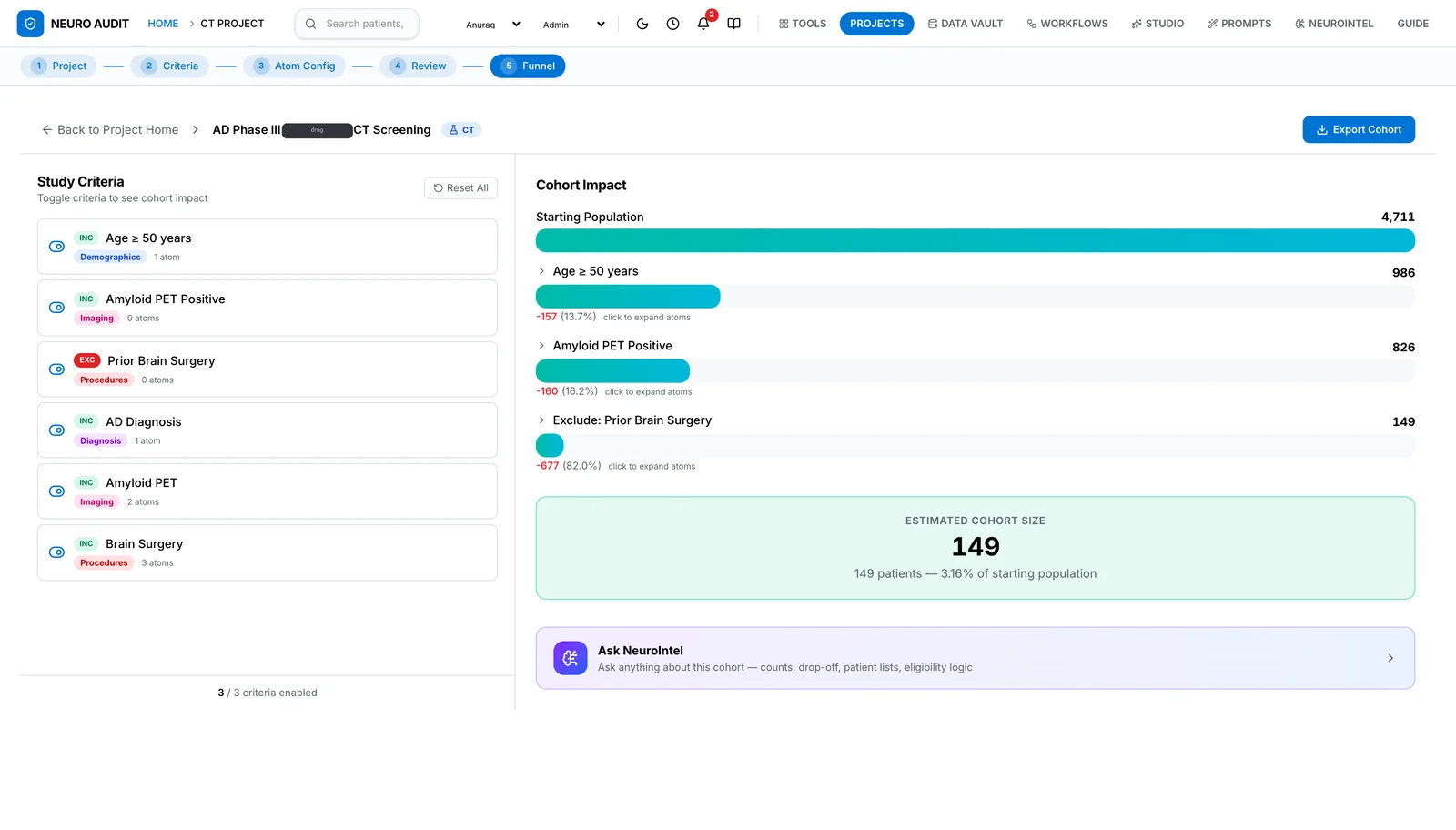Open the GUIDE page
Viewport: 1456px width, 830px height.
tap(1412, 24)
